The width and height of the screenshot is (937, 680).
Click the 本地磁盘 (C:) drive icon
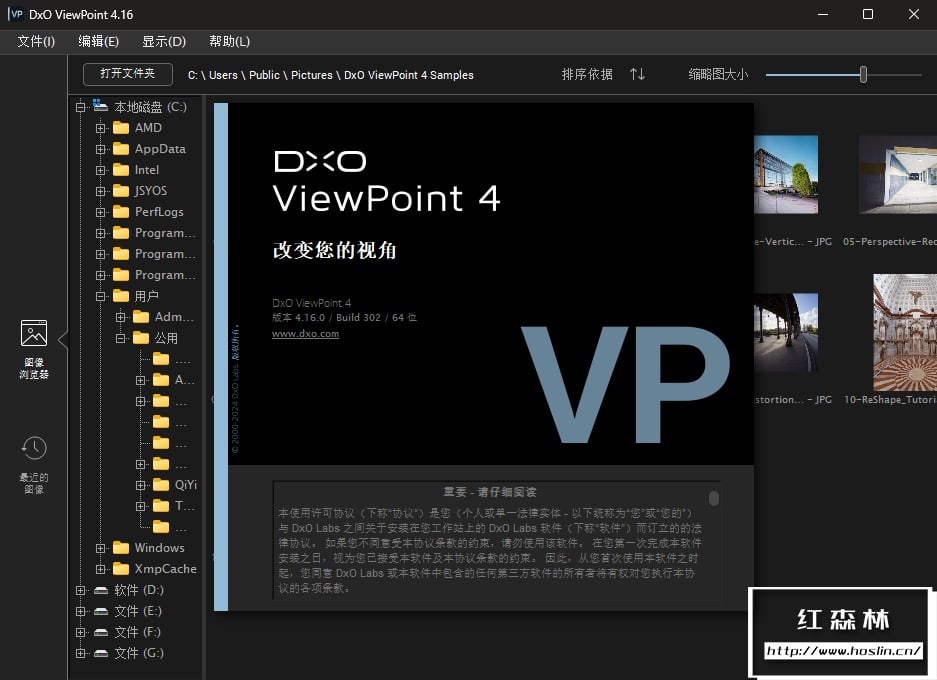100,106
